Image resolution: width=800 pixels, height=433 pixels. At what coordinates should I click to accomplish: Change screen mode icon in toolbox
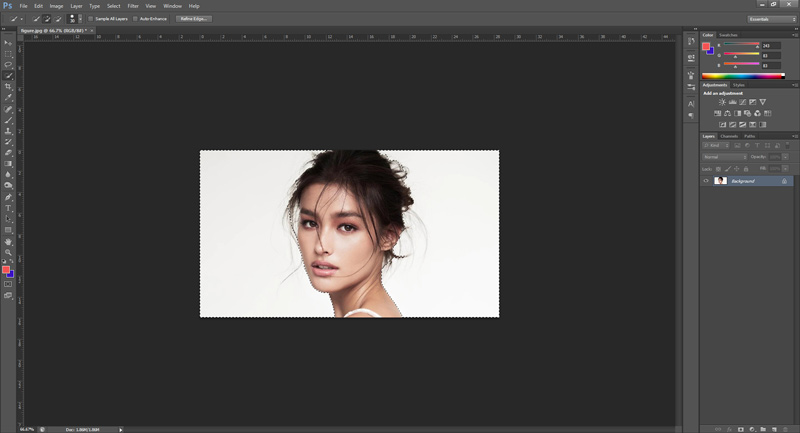[x=8, y=295]
